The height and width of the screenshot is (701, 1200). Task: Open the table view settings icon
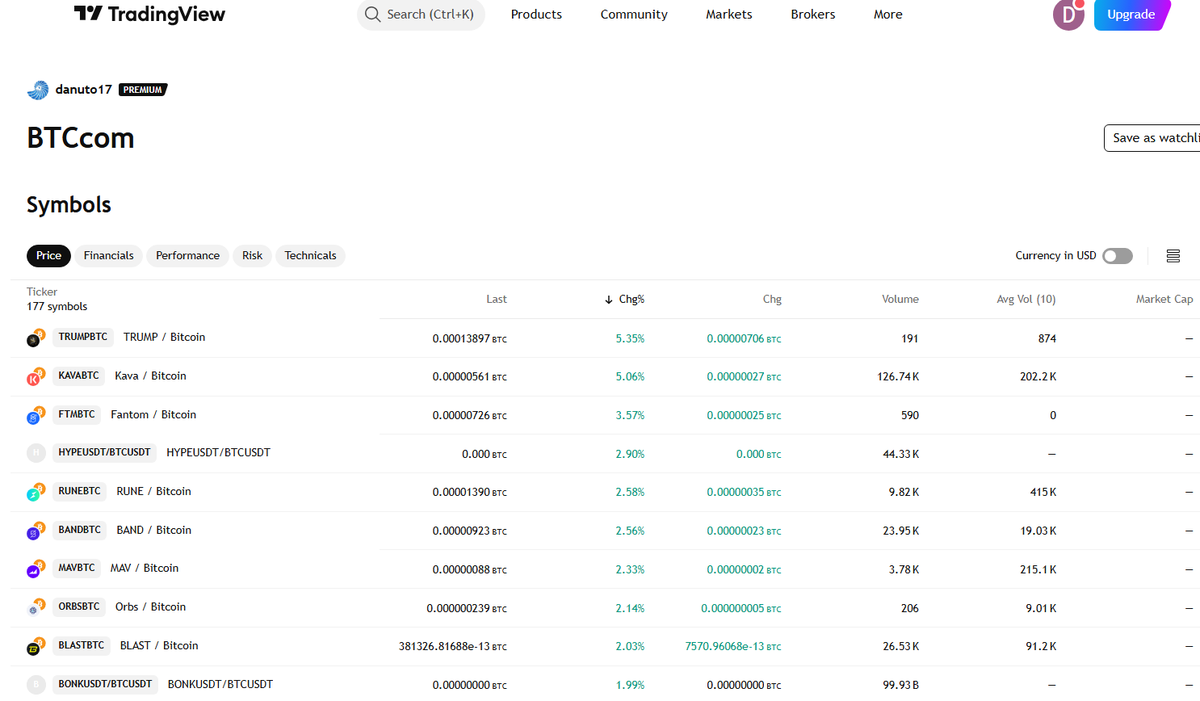click(x=1173, y=256)
